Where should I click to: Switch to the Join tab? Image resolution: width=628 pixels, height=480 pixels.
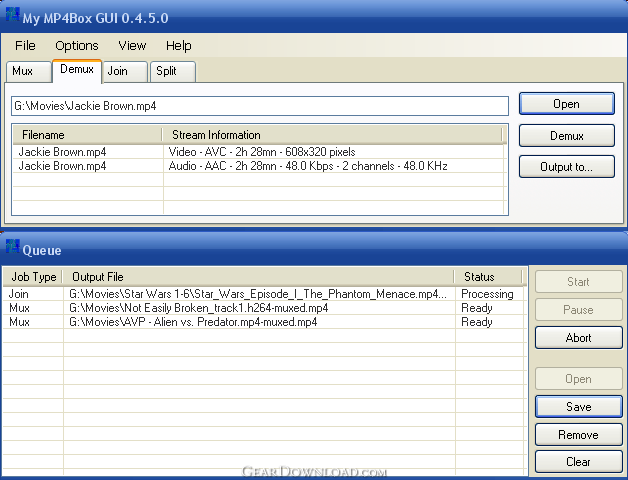[x=125, y=71]
